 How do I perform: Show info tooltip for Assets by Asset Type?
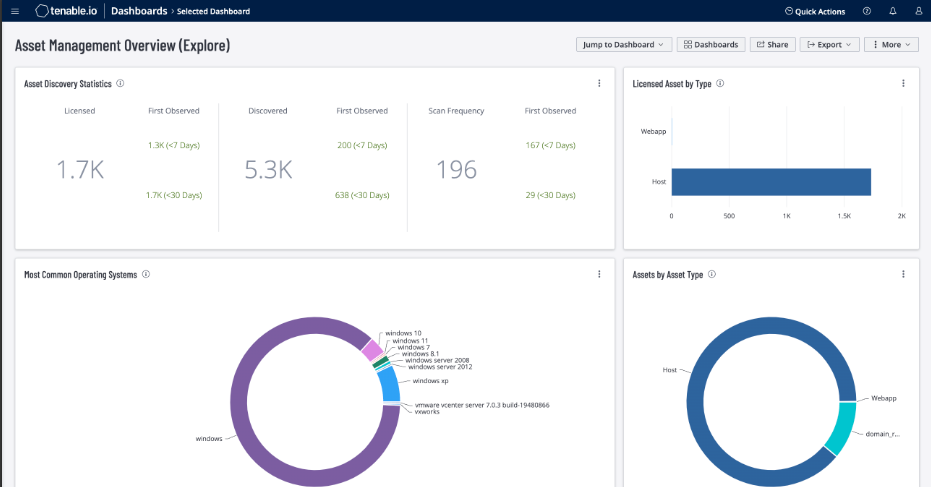(x=712, y=274)
